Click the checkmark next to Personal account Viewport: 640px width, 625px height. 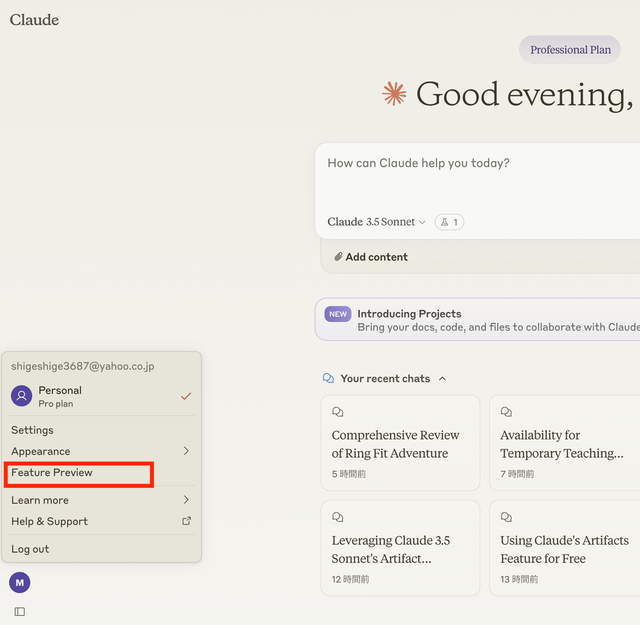pos(186,396)
